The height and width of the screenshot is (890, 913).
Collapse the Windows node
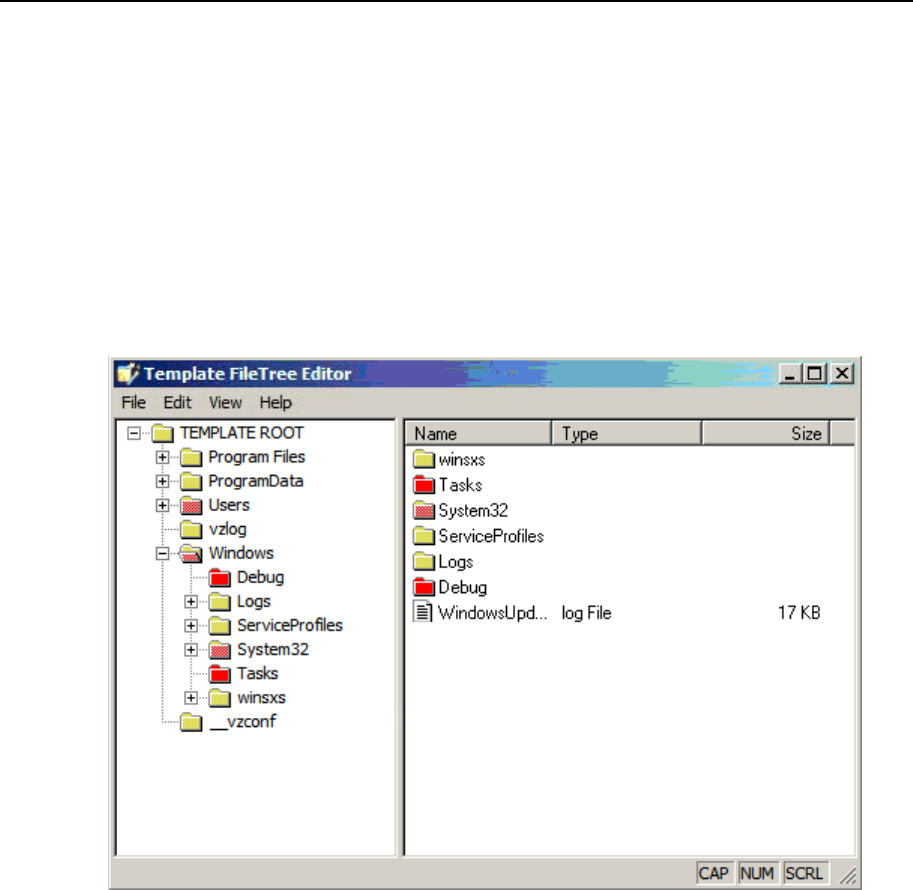point(162,553)
